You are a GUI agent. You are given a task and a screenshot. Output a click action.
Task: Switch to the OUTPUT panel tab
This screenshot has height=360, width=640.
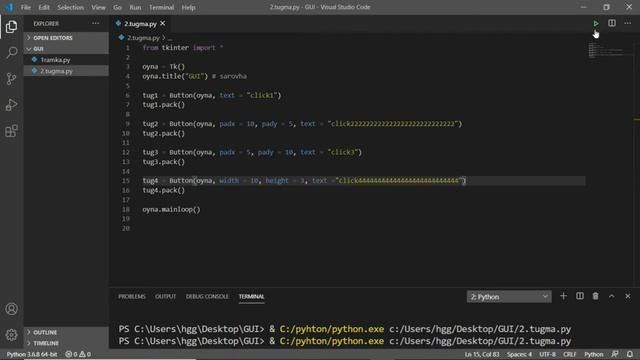165,296
